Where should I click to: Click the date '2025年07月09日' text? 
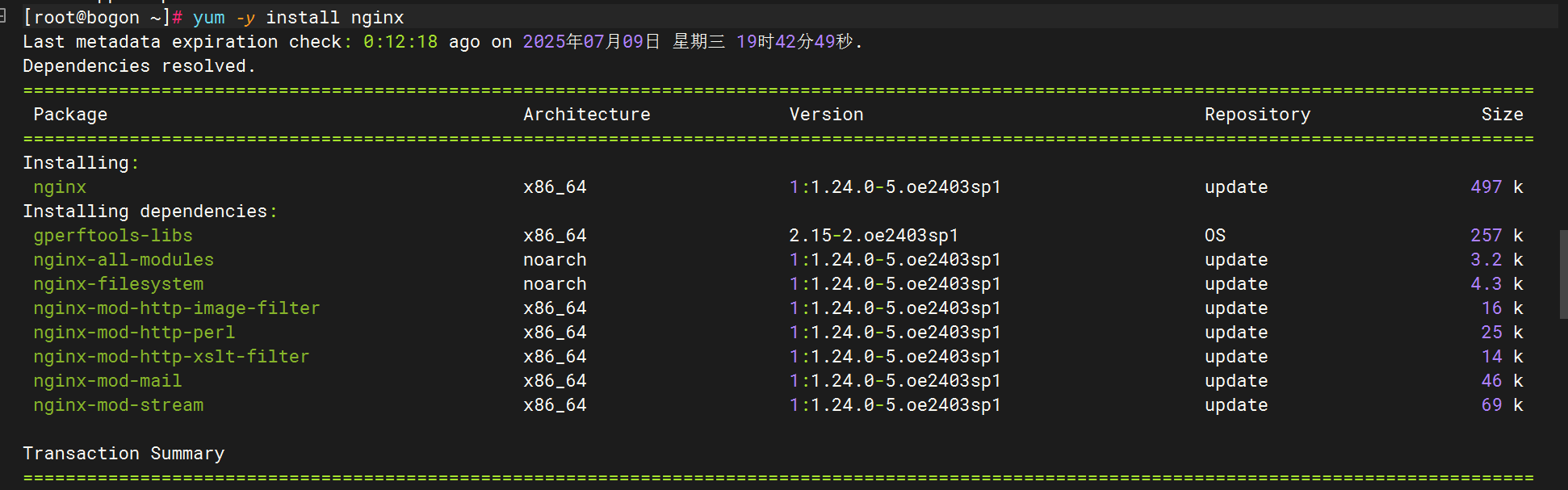(x=592, y=42)
